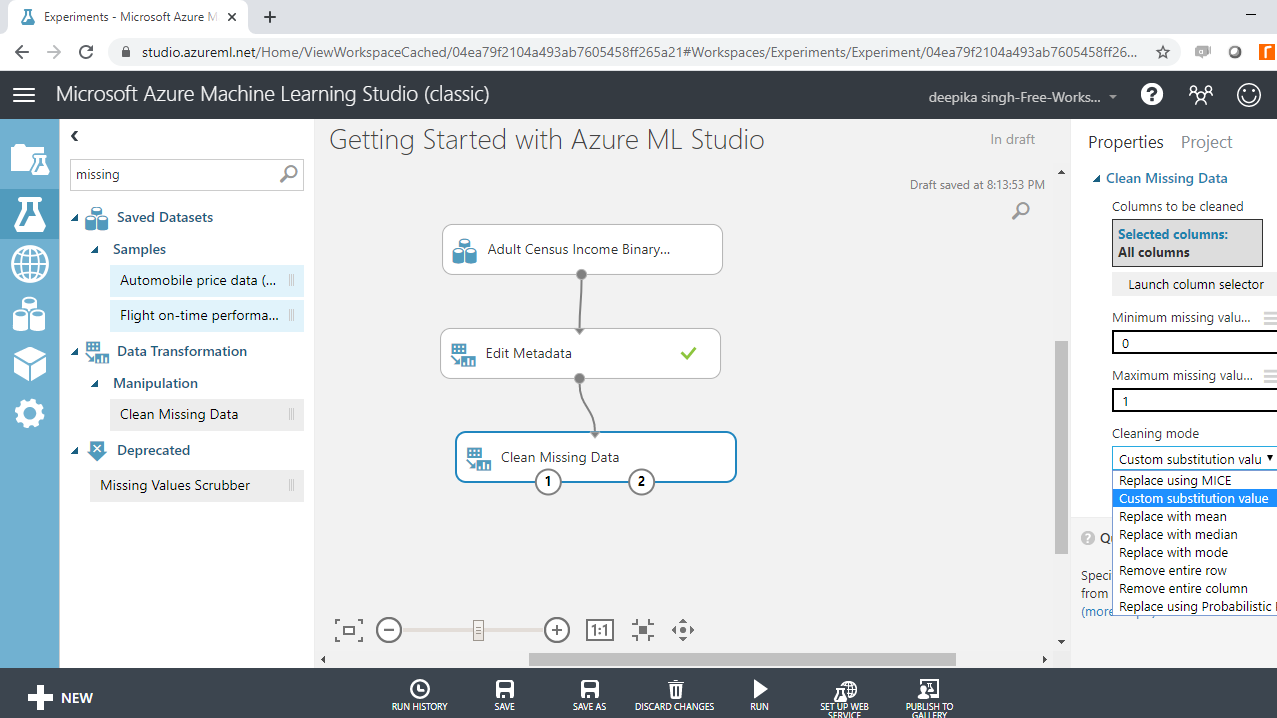Screen dimensions: 1277x718
Task: Switch to the Properties tab
Action: point(1126,142)
